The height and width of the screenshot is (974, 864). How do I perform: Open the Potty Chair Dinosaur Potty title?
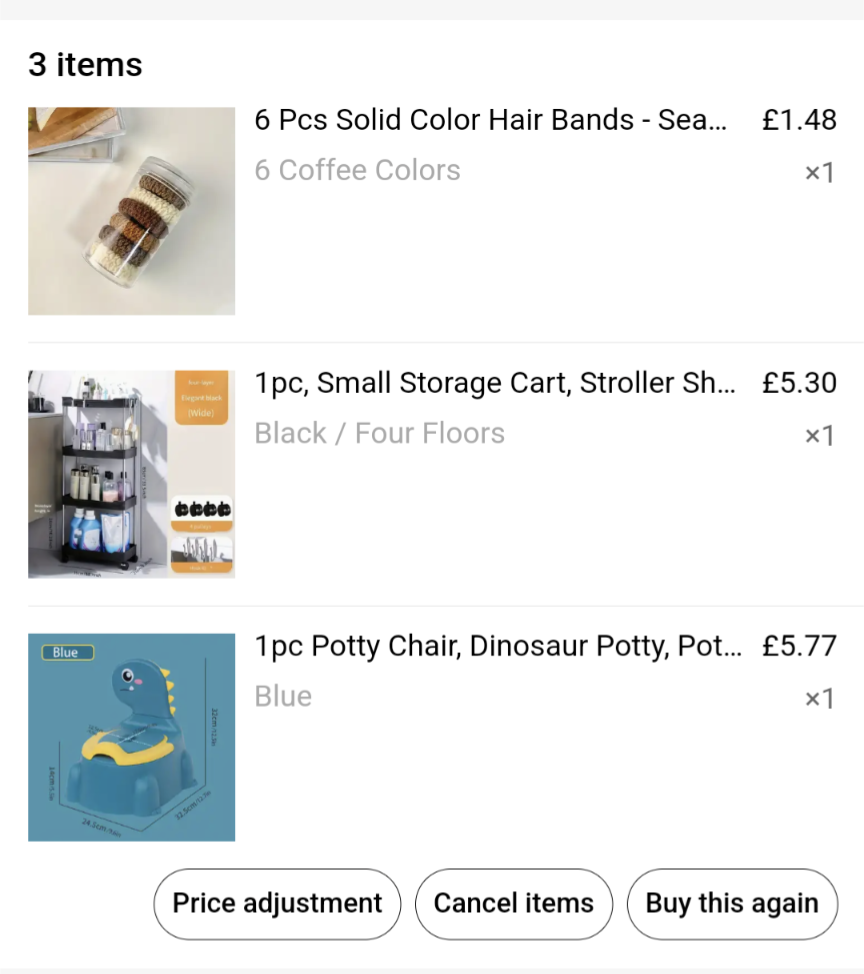point(498,646)
